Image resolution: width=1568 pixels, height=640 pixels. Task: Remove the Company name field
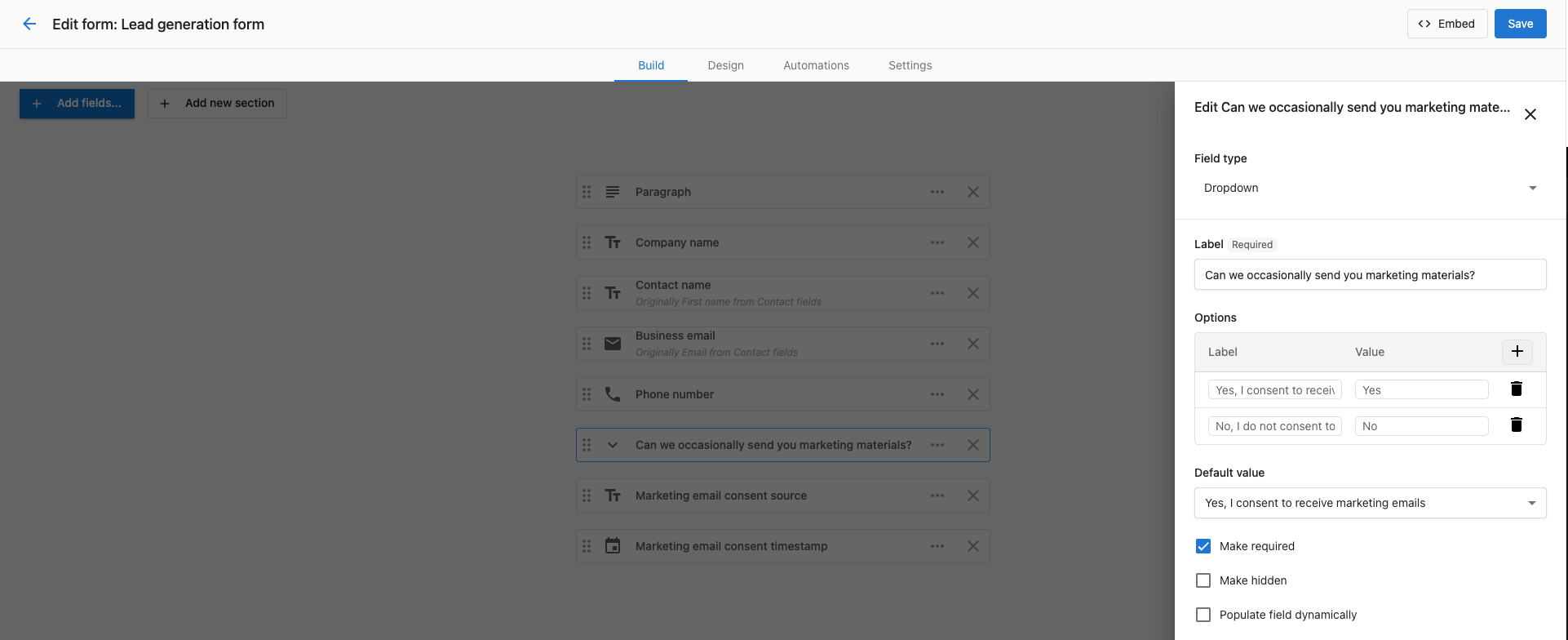click(x=973, y=242)
